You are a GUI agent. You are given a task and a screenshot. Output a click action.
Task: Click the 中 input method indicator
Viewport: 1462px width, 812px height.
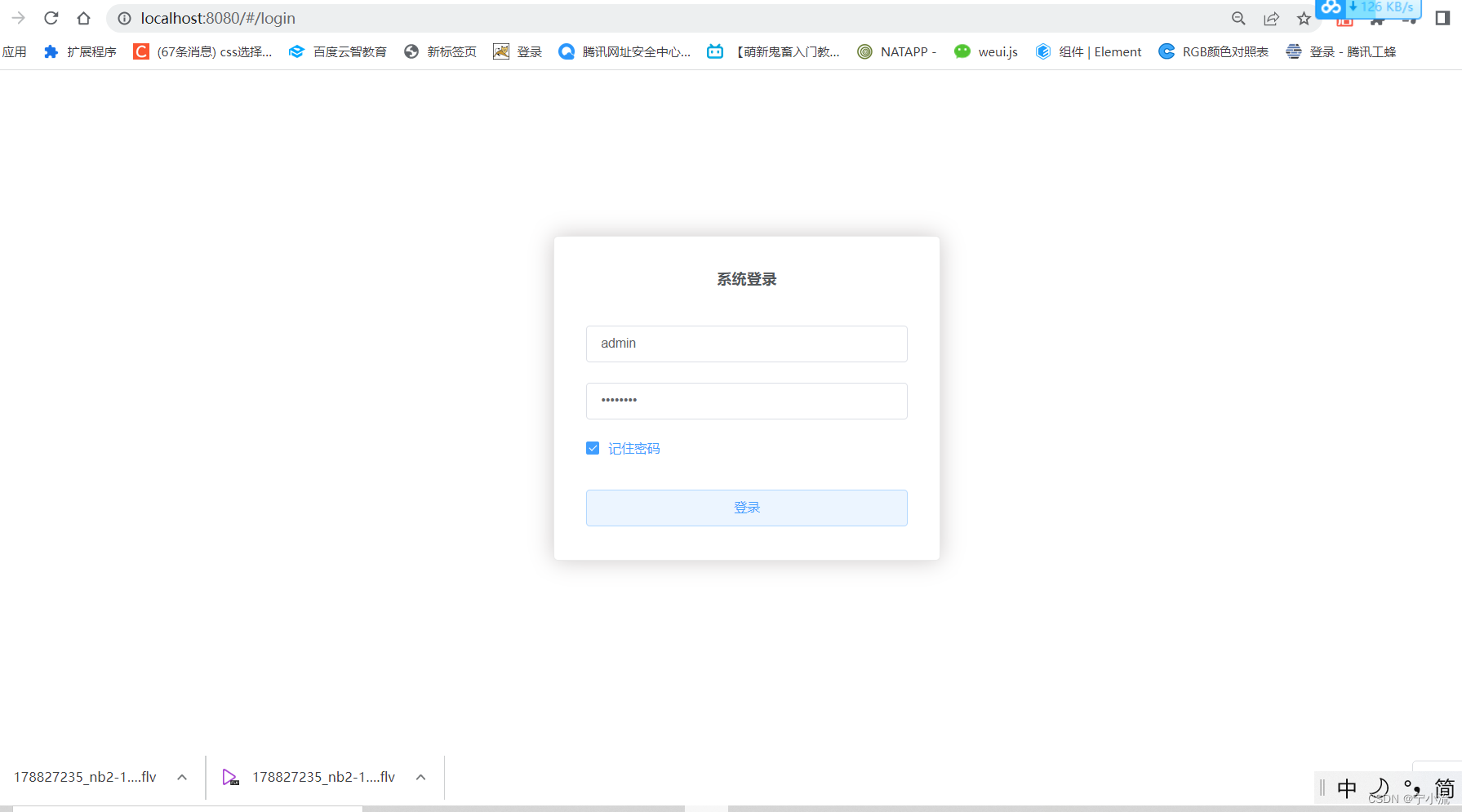1347,788
